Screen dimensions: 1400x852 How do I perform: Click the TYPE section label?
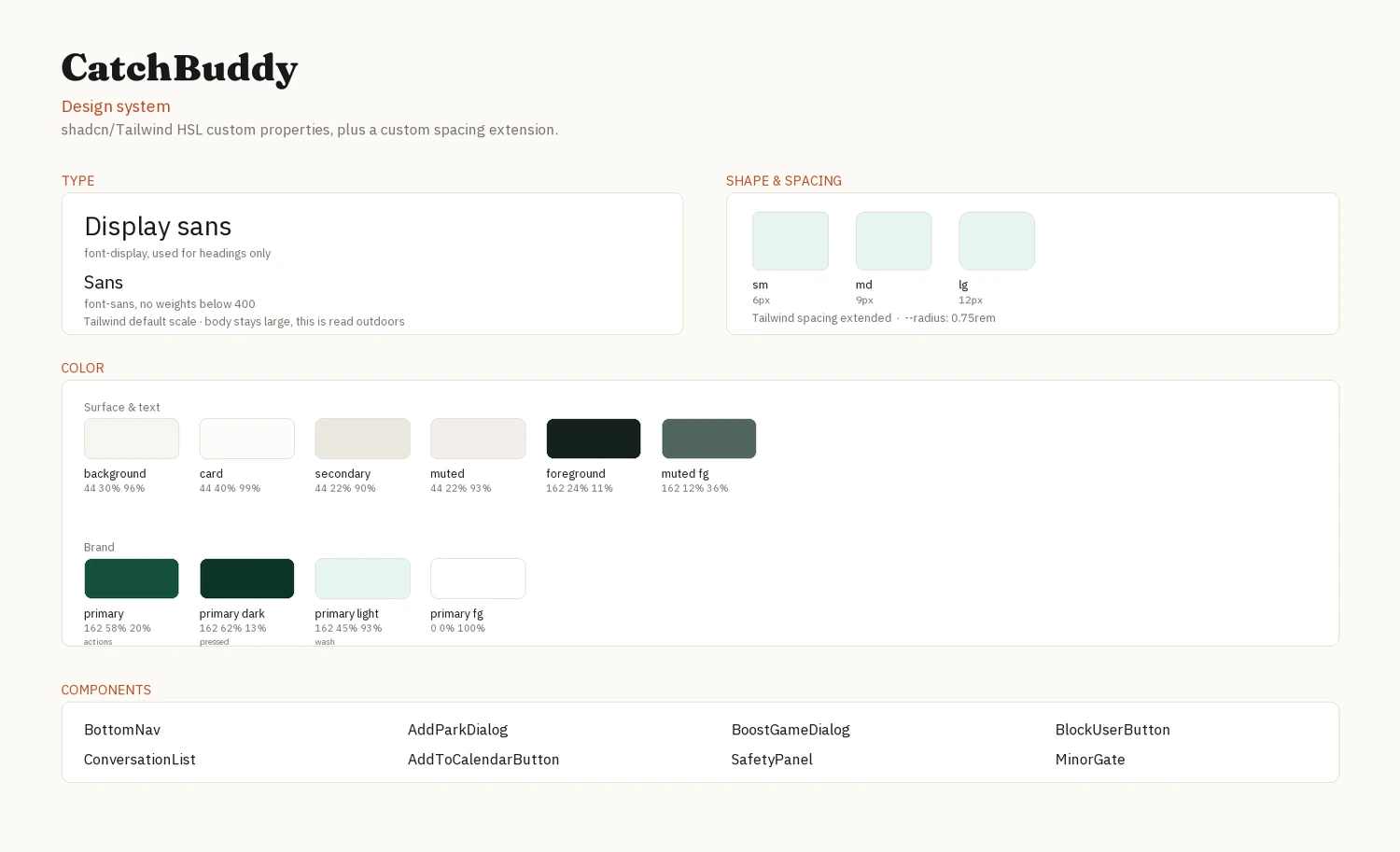coord(78,181)
